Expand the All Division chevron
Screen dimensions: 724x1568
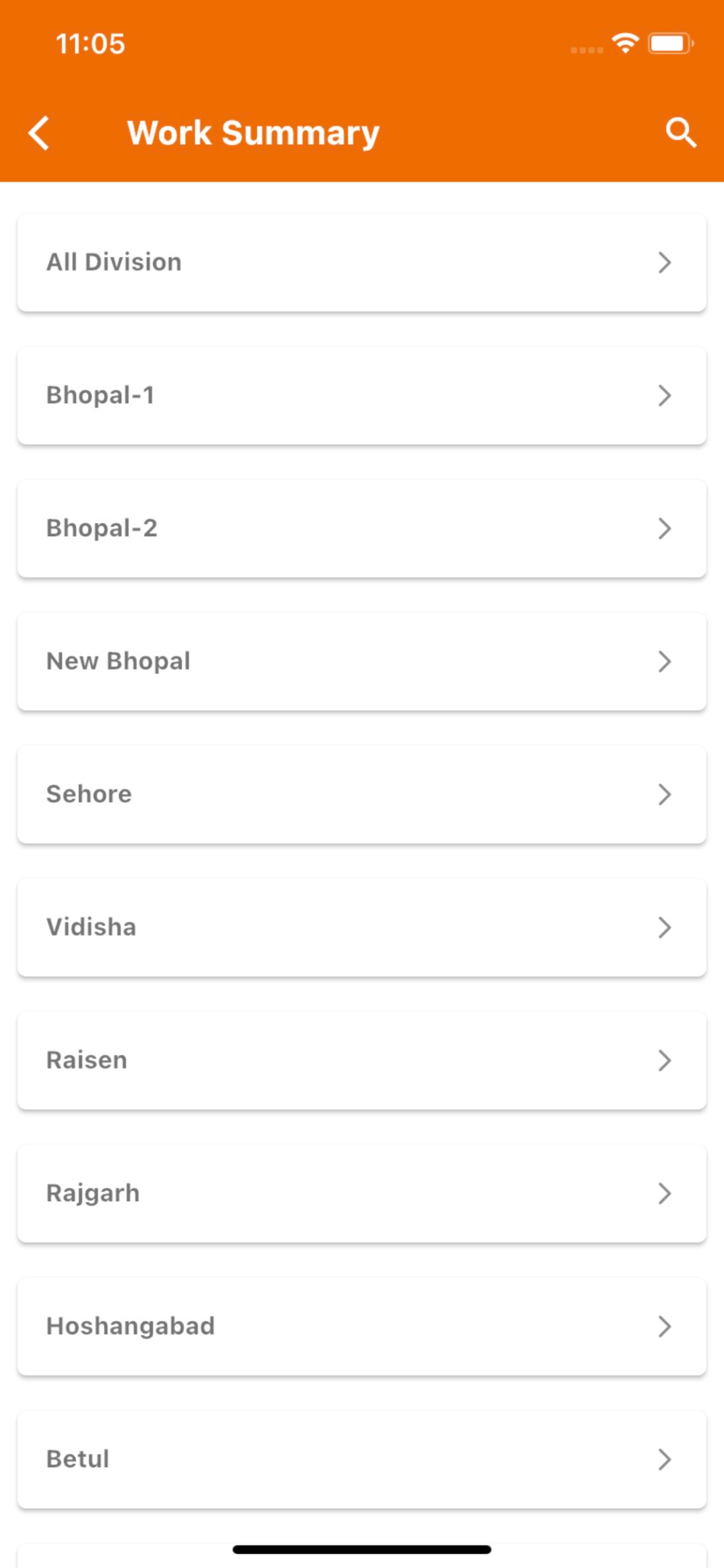(665, 262)
